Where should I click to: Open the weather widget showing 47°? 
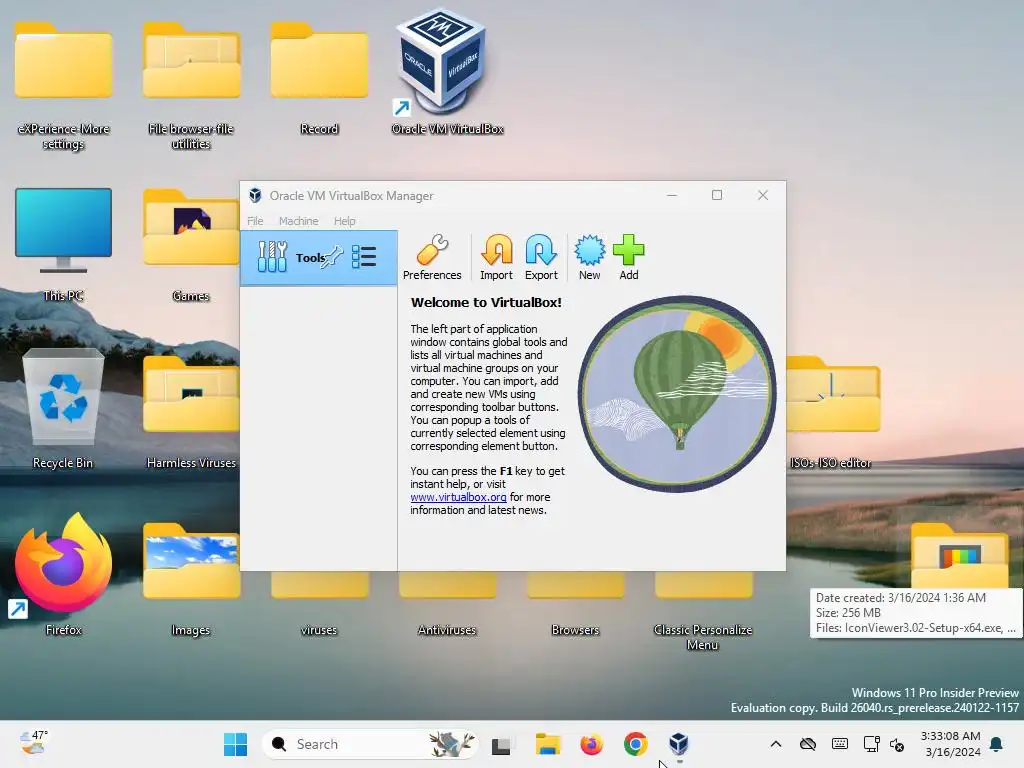(x=34, y=743)
